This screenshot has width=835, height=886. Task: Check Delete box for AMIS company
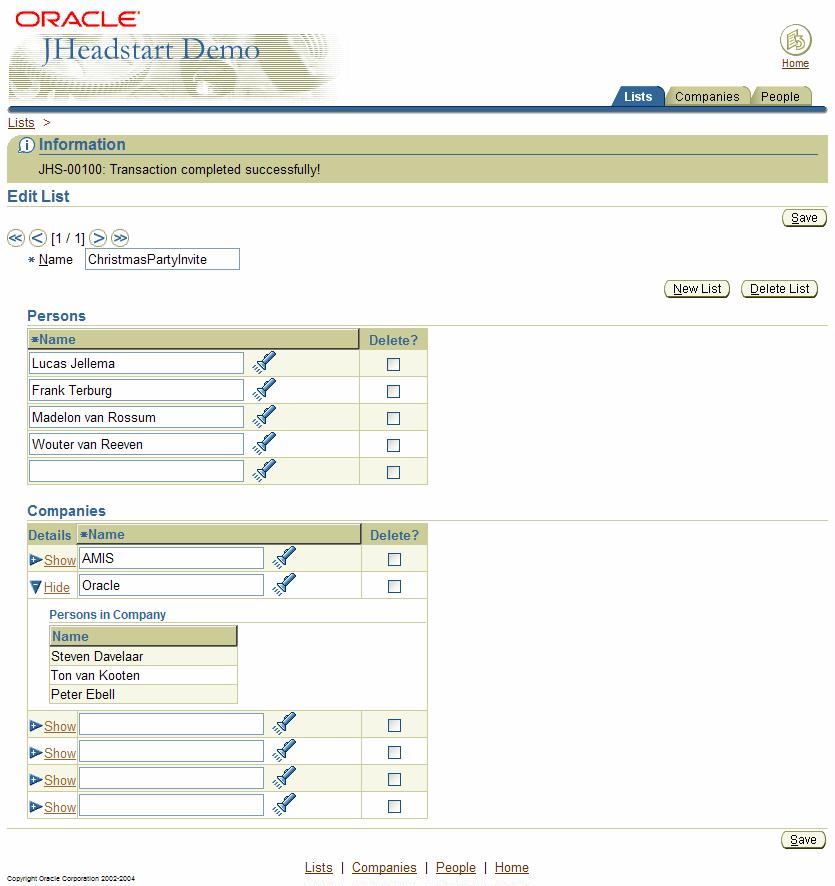pos(394,559)
